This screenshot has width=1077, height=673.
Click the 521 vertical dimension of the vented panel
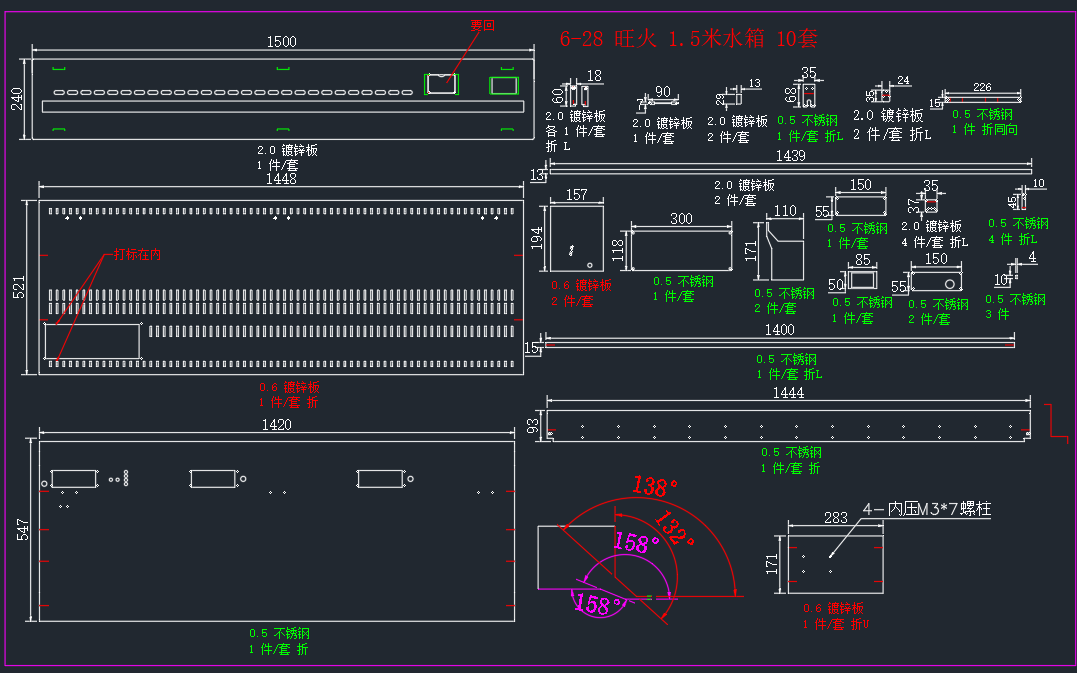19,287
